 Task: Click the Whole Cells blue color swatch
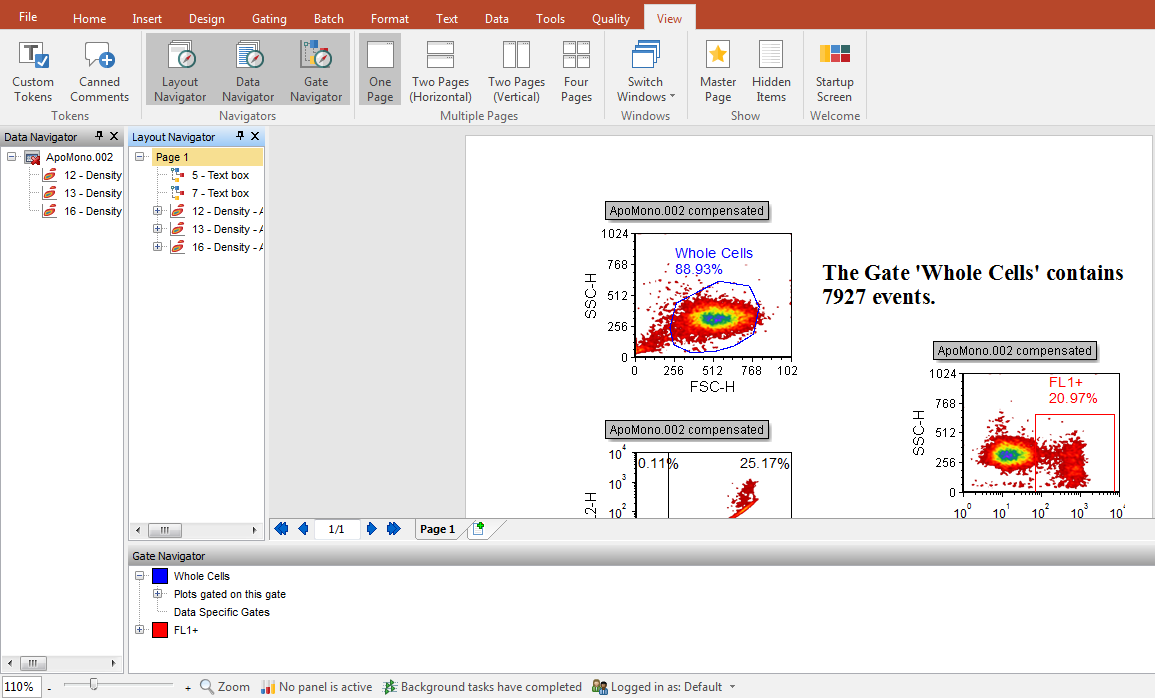(160, 576)
